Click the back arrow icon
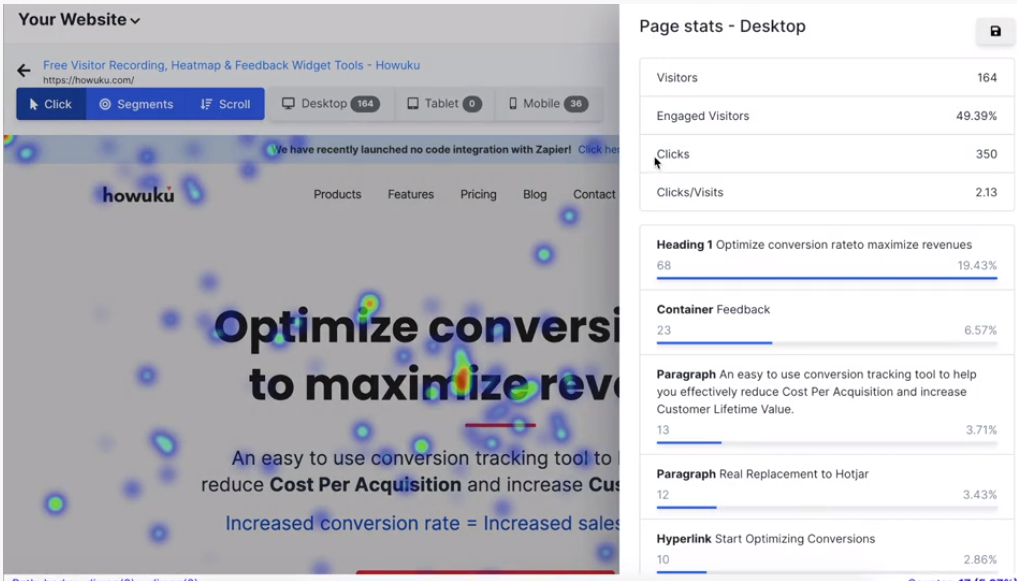This screenshot has width=1017, height=581. coord(24,71)
